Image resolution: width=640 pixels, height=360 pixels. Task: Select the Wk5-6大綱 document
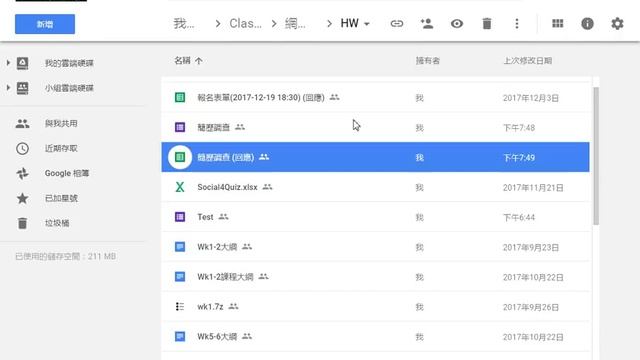pos(376,336)
